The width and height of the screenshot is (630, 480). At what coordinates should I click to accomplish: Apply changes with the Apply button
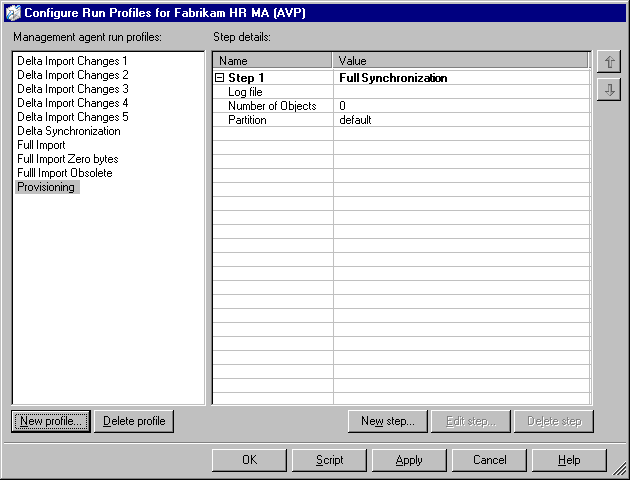click(x=409, y=460)
